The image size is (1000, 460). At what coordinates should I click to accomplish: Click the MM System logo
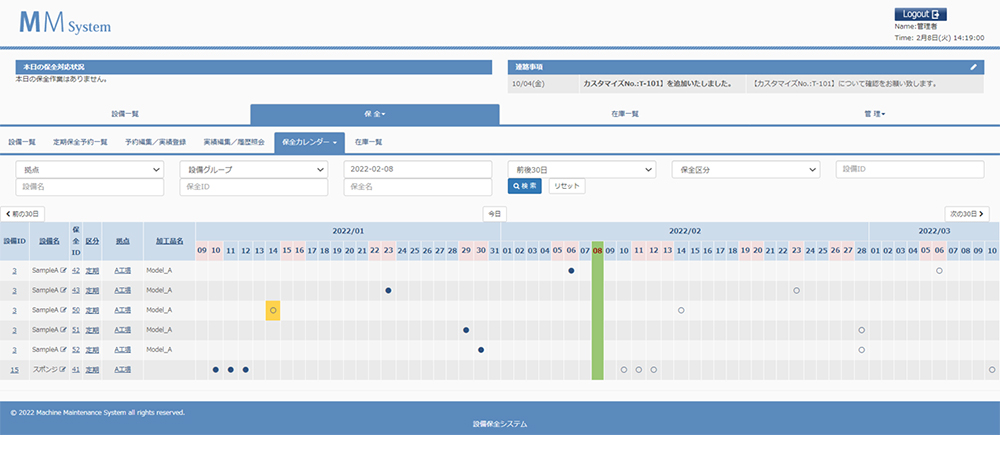click(x=65, y=24)
